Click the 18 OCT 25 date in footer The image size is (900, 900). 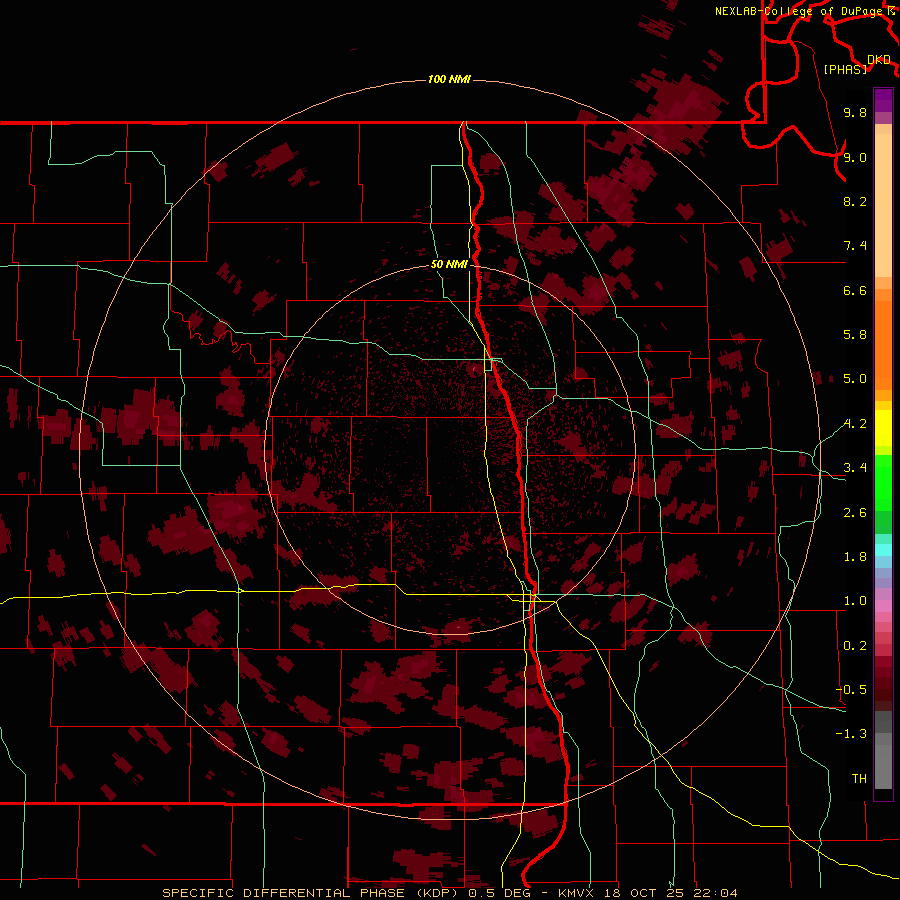coord(642,893)
